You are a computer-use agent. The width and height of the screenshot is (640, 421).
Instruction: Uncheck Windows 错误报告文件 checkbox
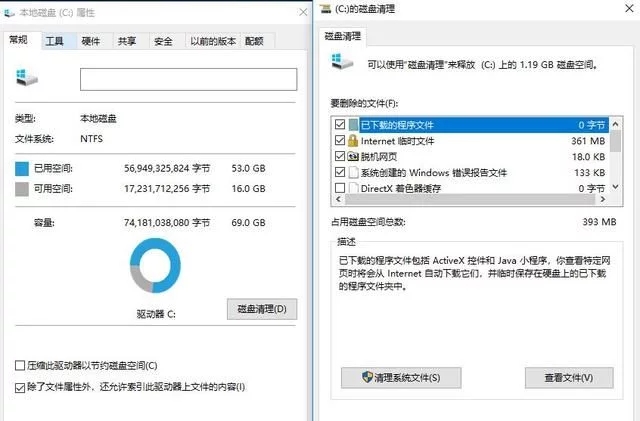(x=340, y=172)
